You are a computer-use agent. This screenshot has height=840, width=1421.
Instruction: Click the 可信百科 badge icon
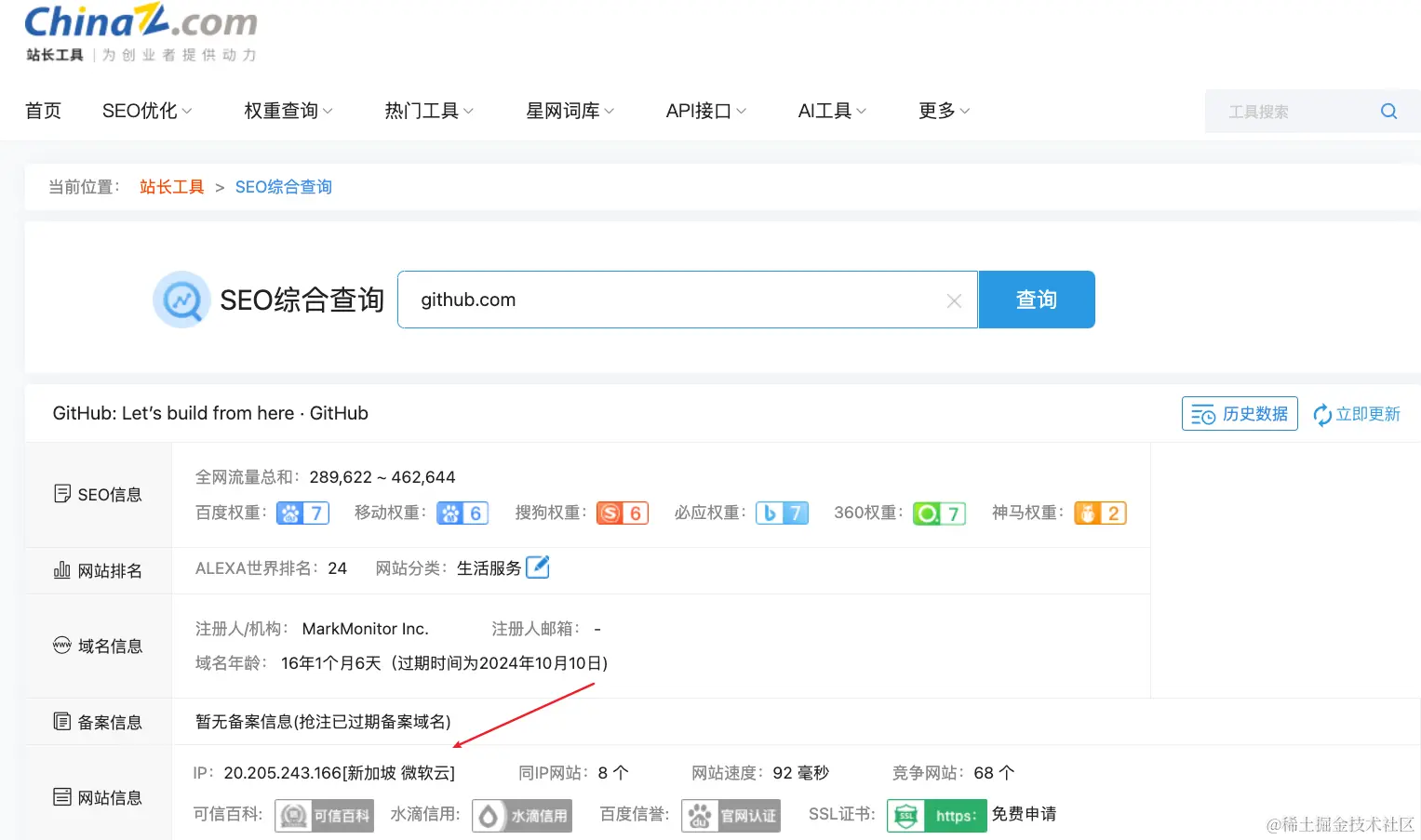point(324,816)
